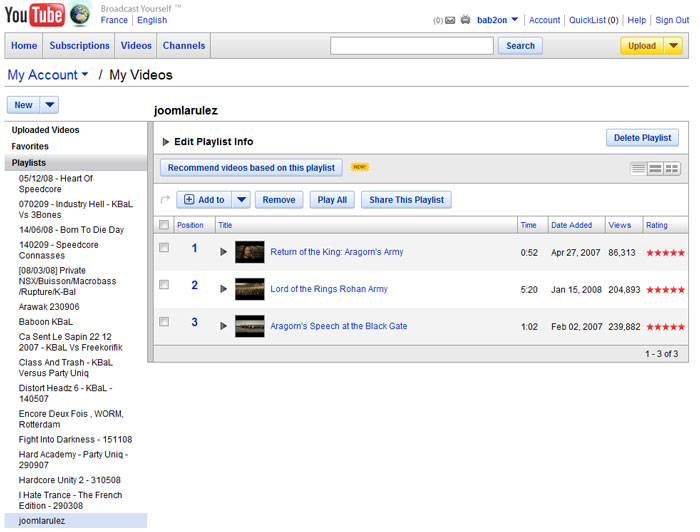Play the Lord of the Rings Rohan Army arrow

click(224, 289)
